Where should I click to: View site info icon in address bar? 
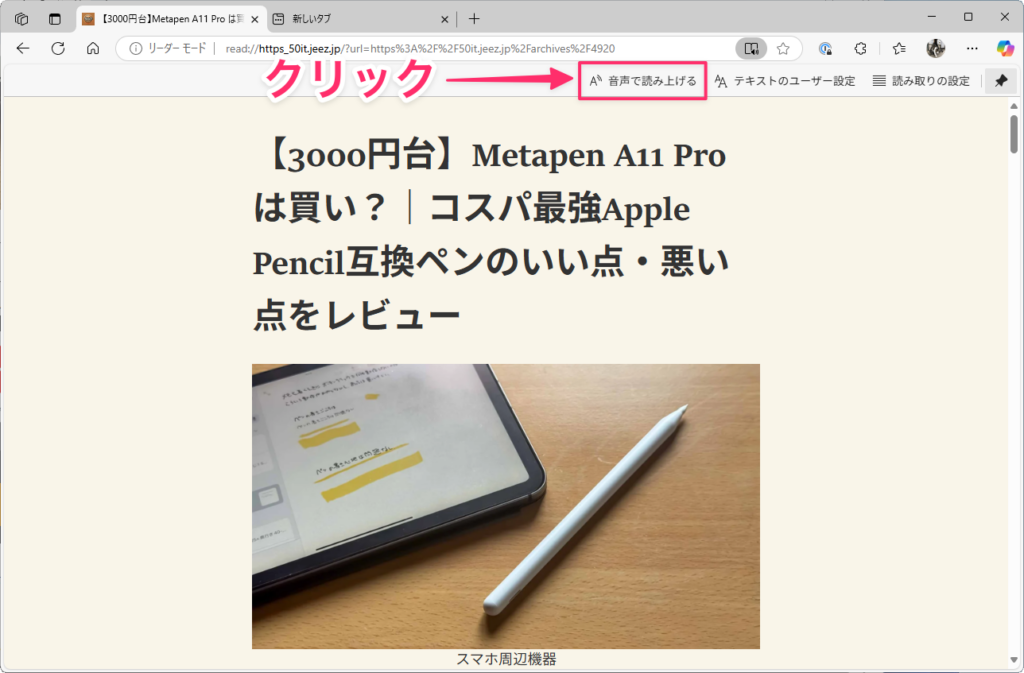135,48
